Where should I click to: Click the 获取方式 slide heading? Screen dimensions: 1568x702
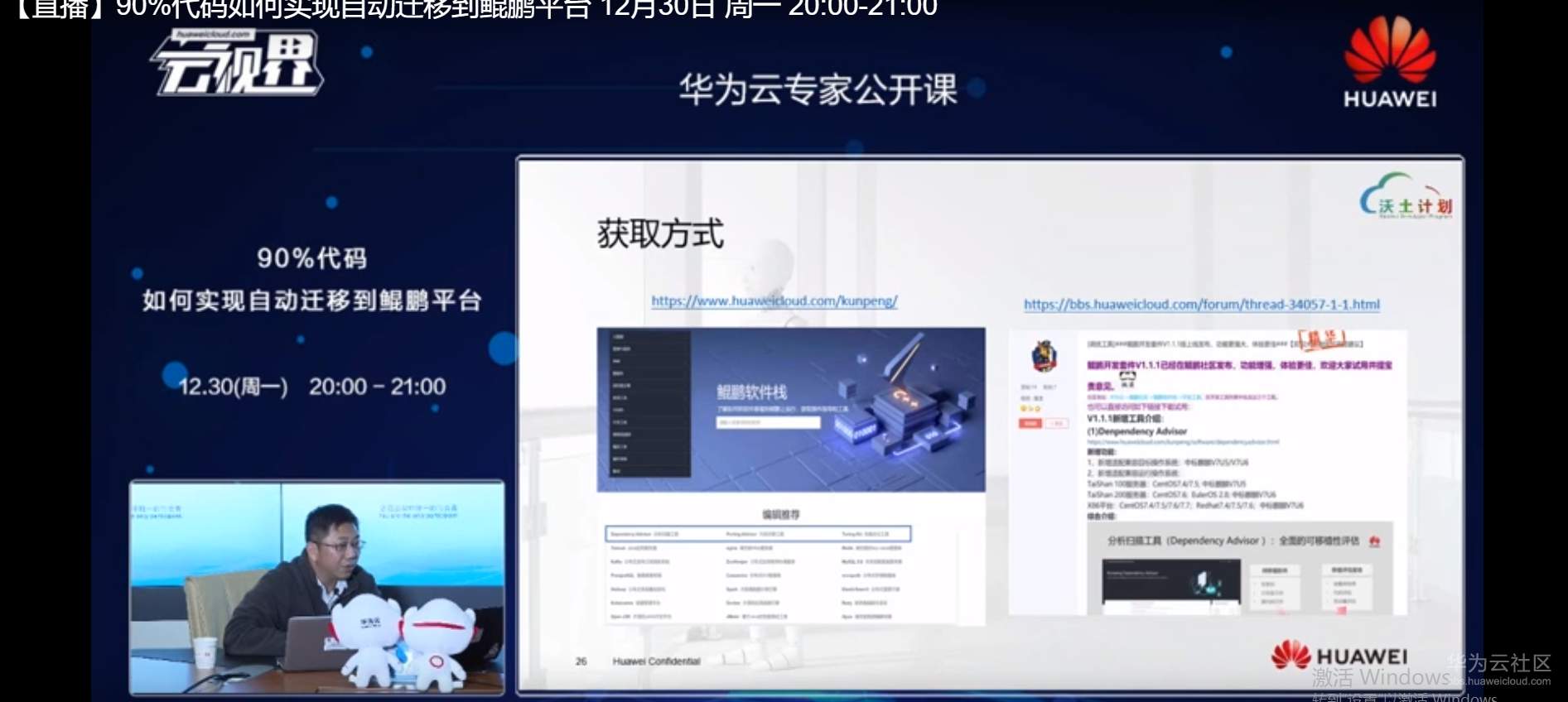coord(660,233)
